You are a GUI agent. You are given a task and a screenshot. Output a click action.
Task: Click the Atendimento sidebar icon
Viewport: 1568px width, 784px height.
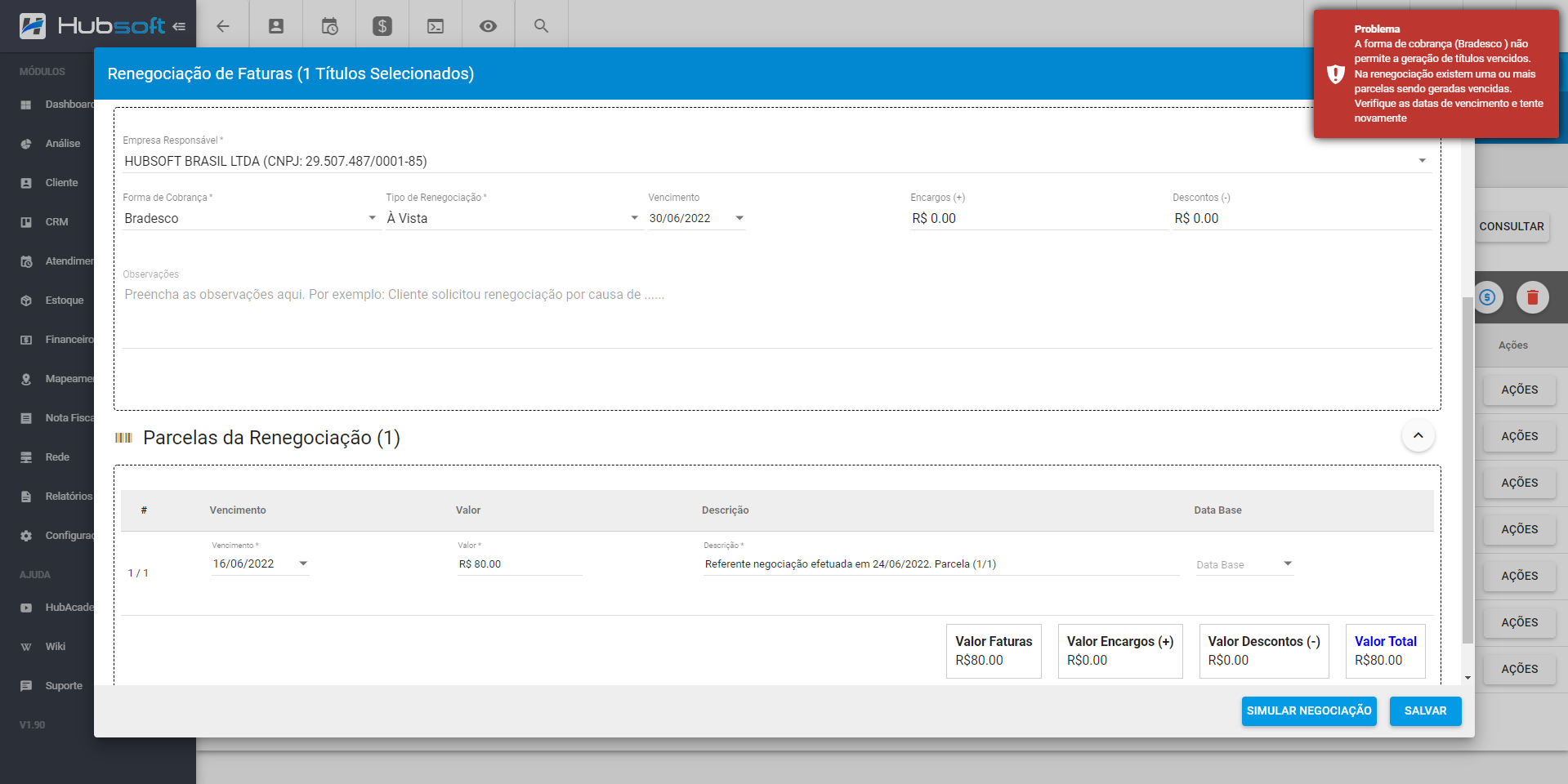(26, 261)
